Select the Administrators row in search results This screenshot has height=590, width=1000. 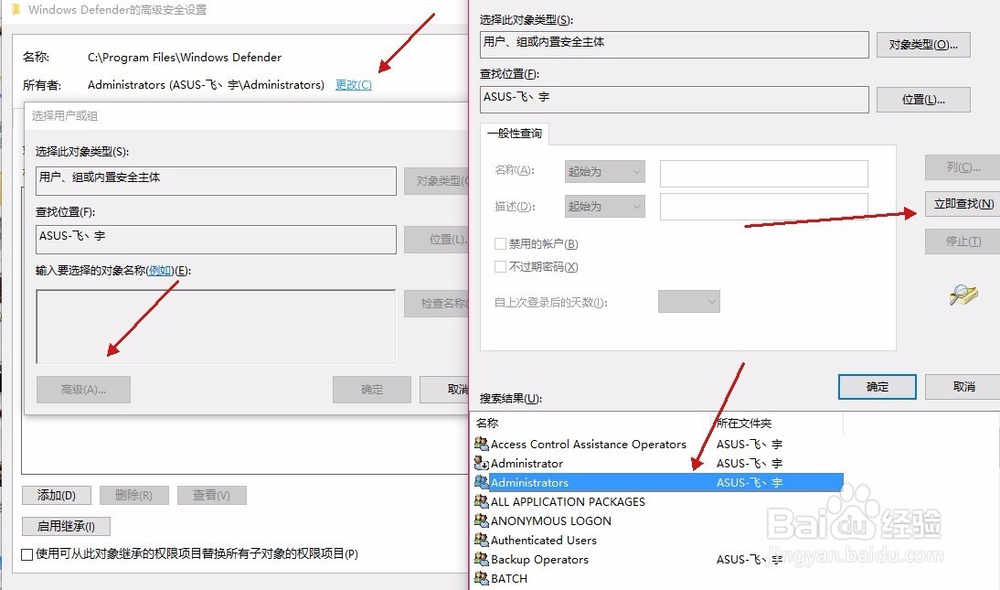(x=659, y=482)
